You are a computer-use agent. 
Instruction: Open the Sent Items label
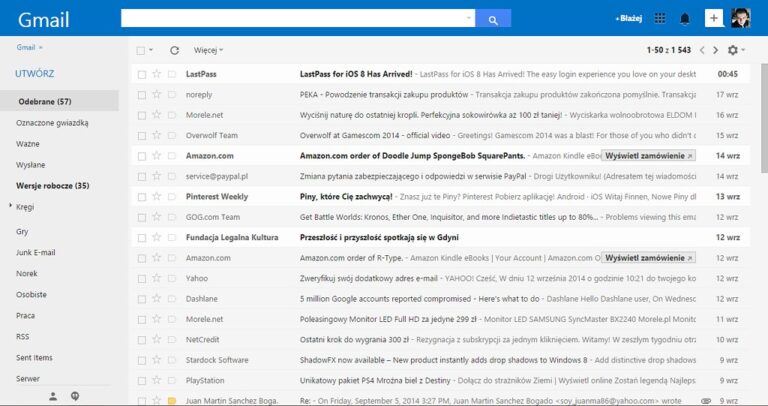[34, 358]
